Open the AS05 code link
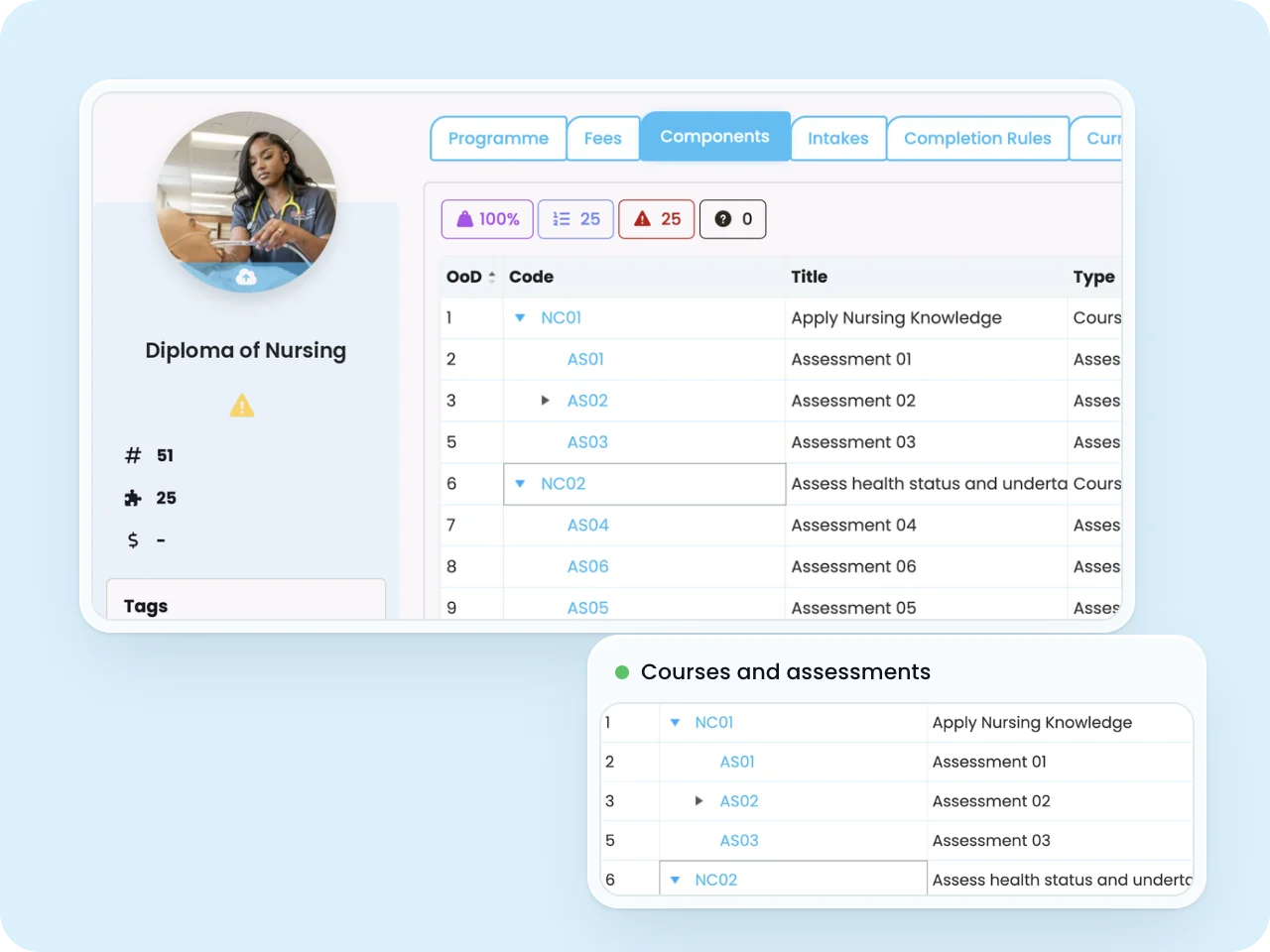The image size is (1270, 952). tap(587, 608)
